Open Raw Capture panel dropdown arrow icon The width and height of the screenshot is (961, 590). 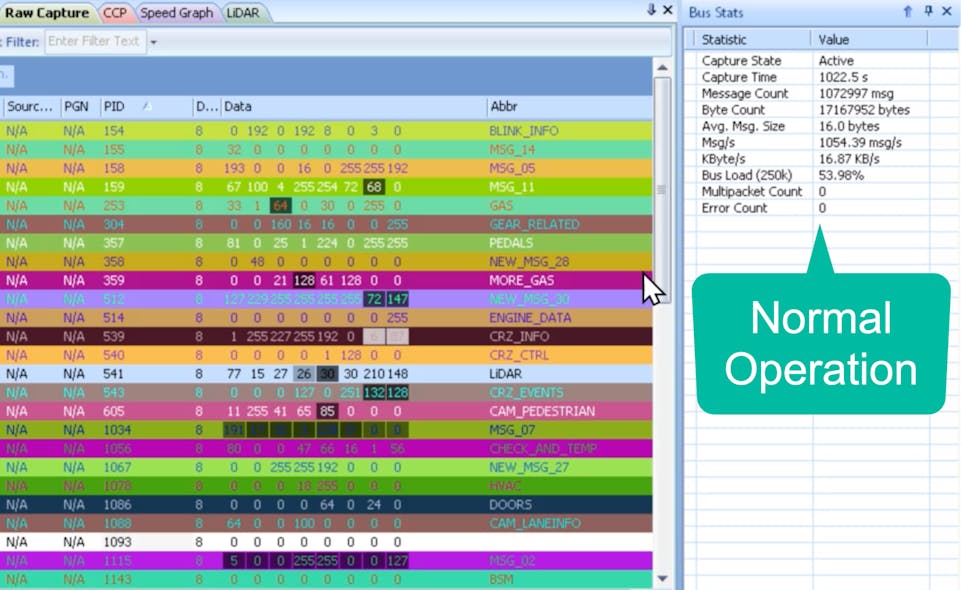[x=651, y=10]
